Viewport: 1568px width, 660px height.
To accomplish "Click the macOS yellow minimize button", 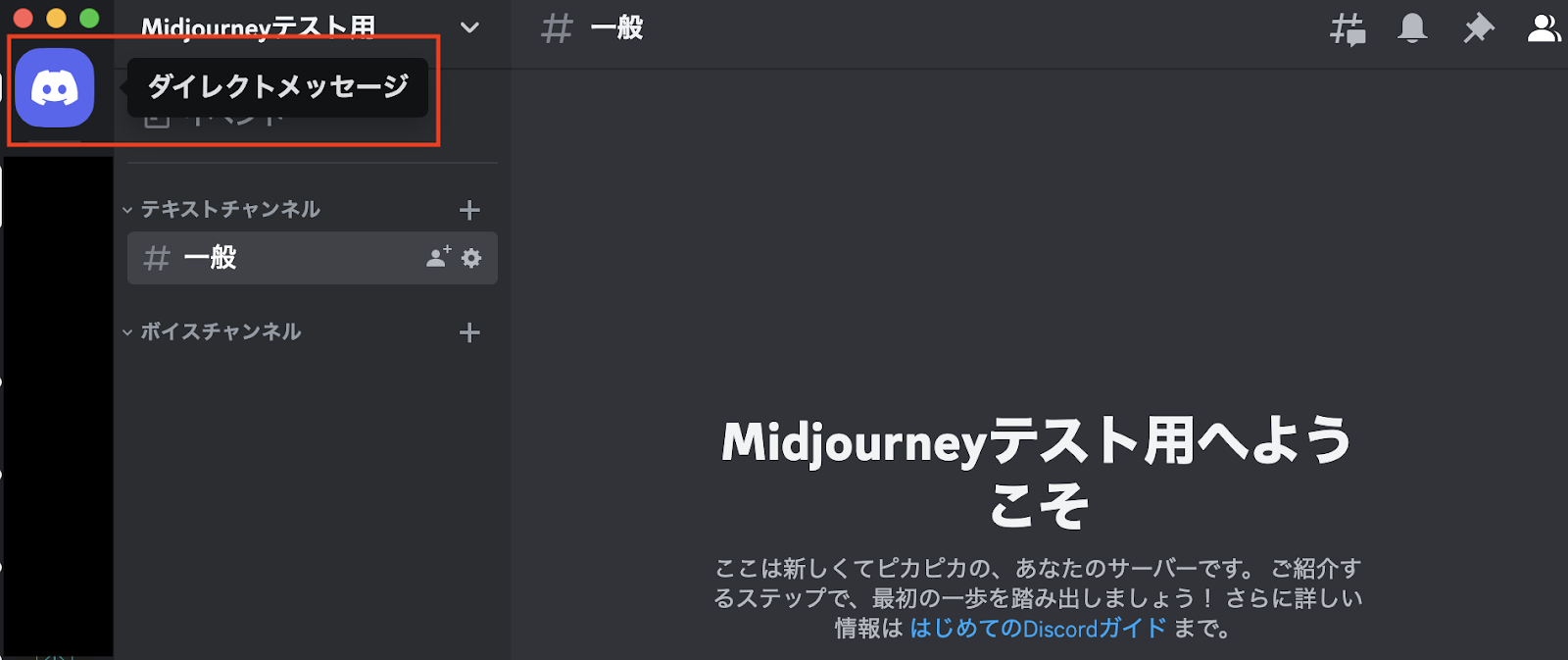I will [x=56, y=18].
